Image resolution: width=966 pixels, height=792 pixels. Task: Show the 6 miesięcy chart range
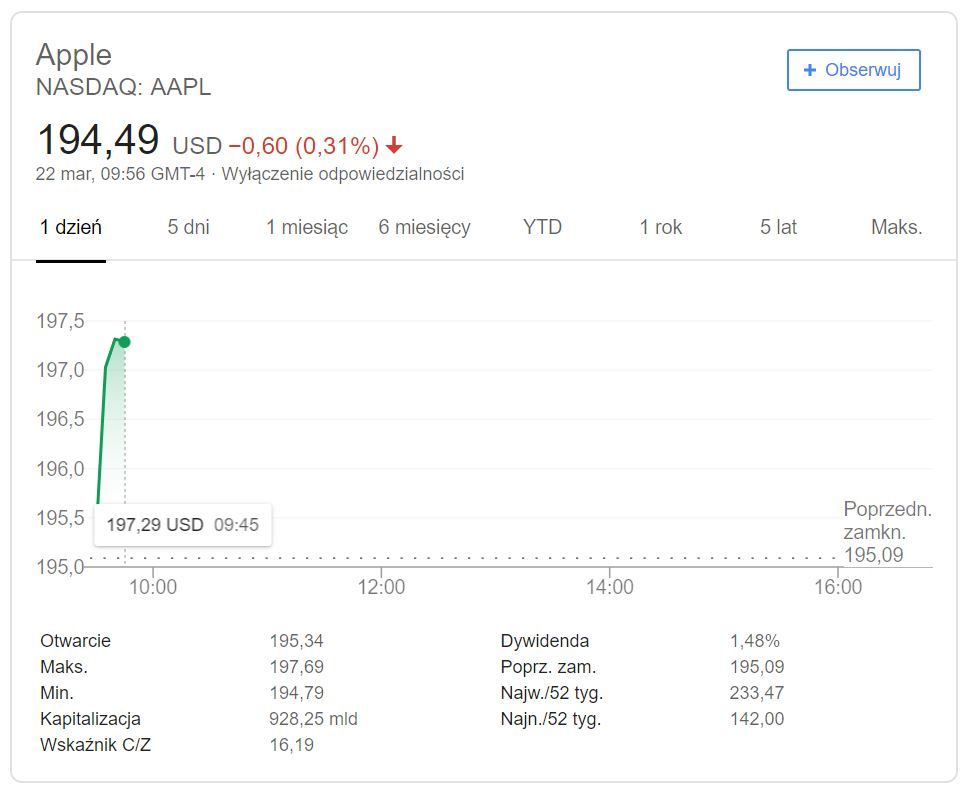[424, 227]
